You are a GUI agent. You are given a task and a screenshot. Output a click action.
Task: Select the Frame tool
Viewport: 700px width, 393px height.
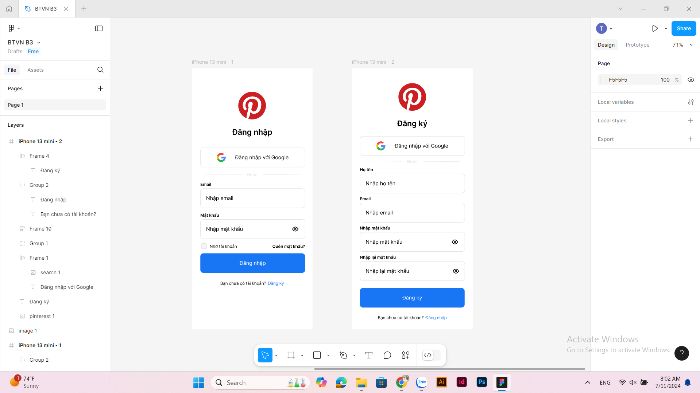tap(291, 355)
